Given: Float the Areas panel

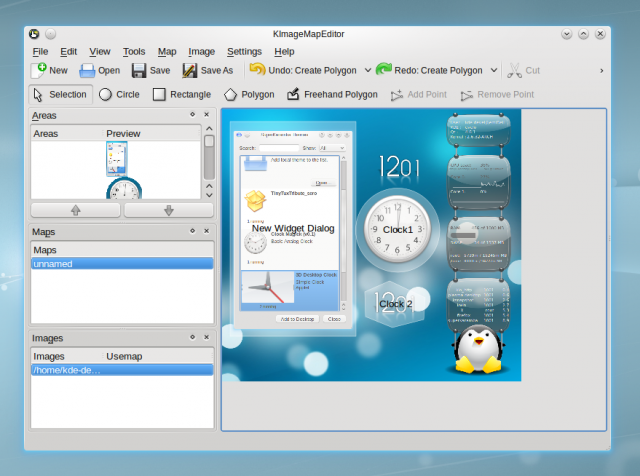Looking at the screenshot, I should 192,115.
